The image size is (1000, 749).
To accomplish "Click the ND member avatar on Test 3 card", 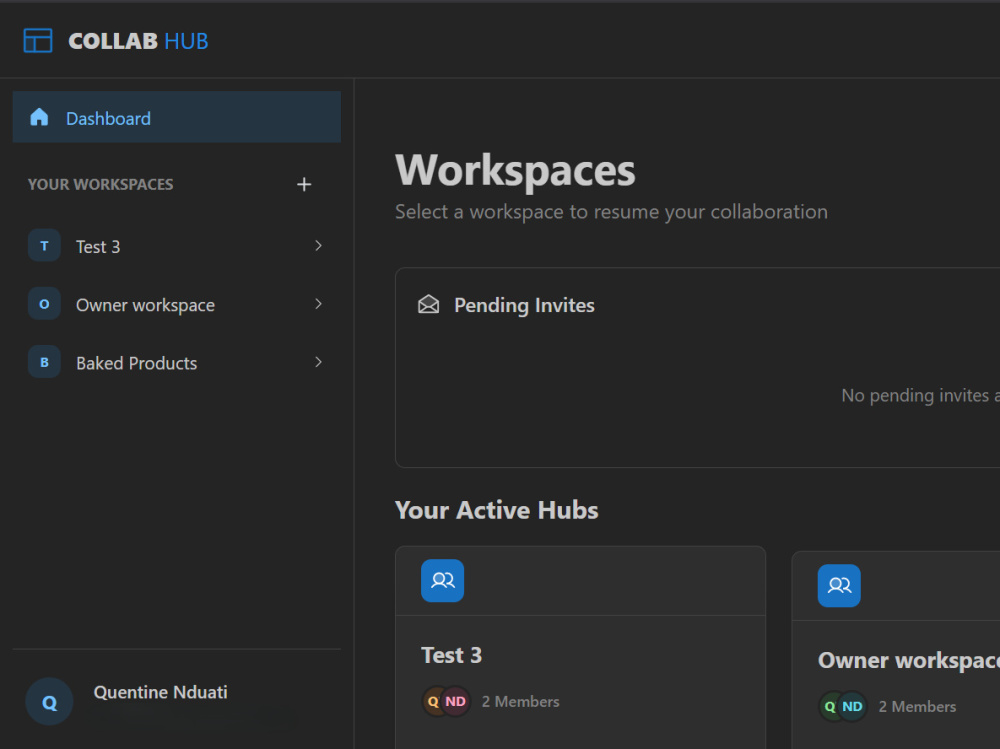I will 455,701.
